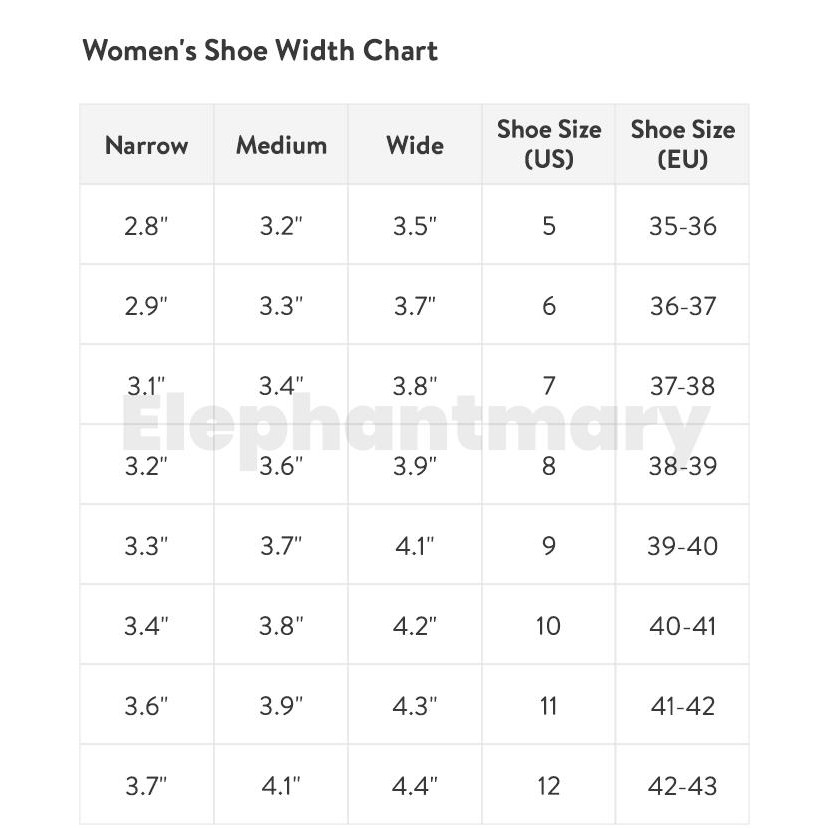Click the Shoe Size (US) header
Image resolution: width=828 pixels, height=828 pixels.
click(549, 144)
